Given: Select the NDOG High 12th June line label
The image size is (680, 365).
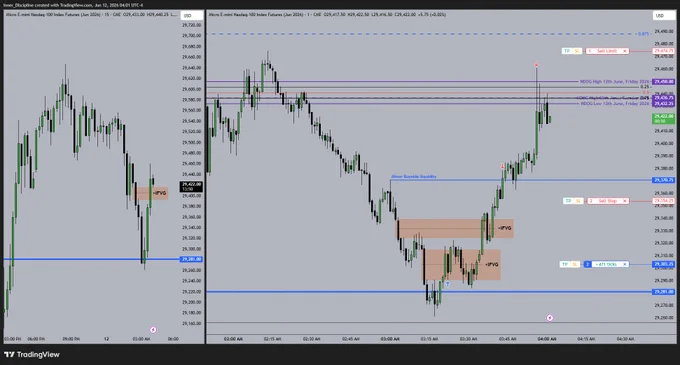Looking at the screenshot, I should pyautogui.click(x=615, y=81).
